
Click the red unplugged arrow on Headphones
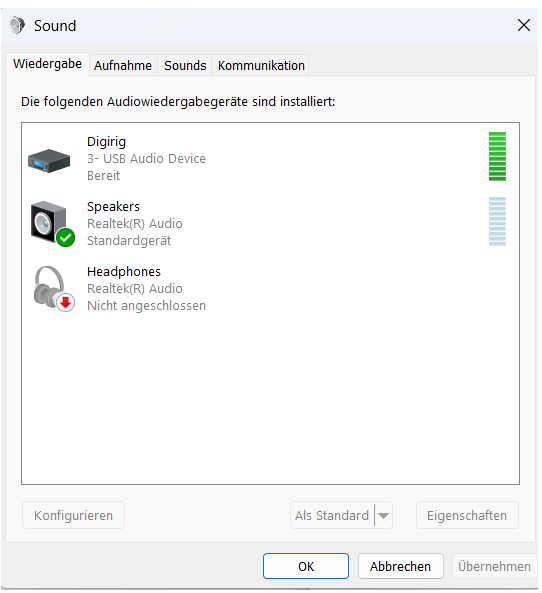(x=66, y=303)
